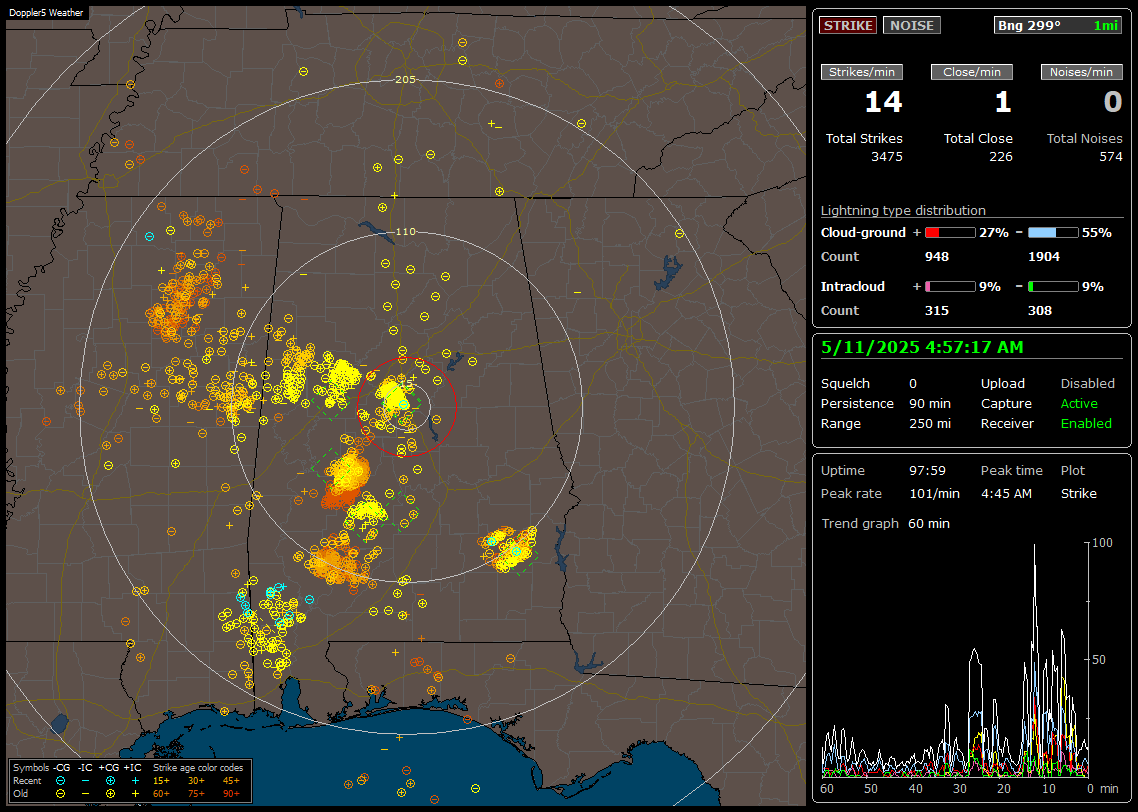
Task: Click the red STRIKE indicator
Action: coord(848,25)
